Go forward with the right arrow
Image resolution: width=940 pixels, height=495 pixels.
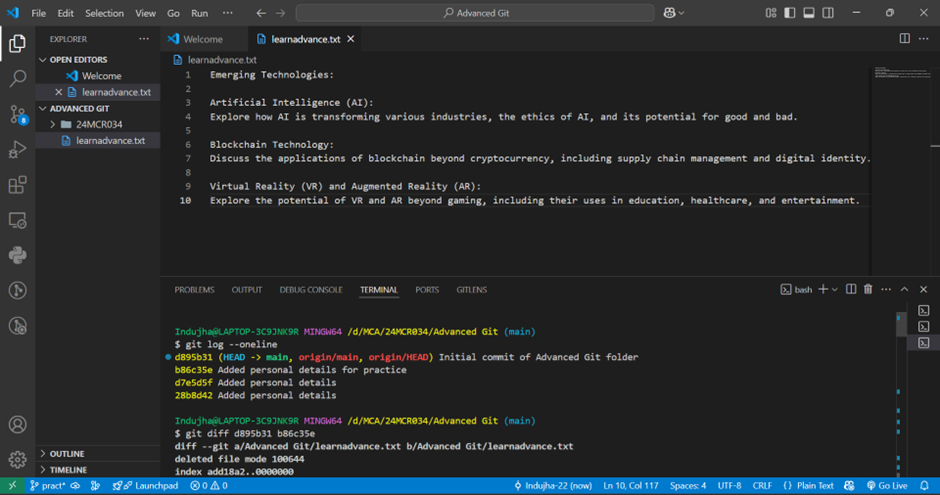click(x=281, y=13)
